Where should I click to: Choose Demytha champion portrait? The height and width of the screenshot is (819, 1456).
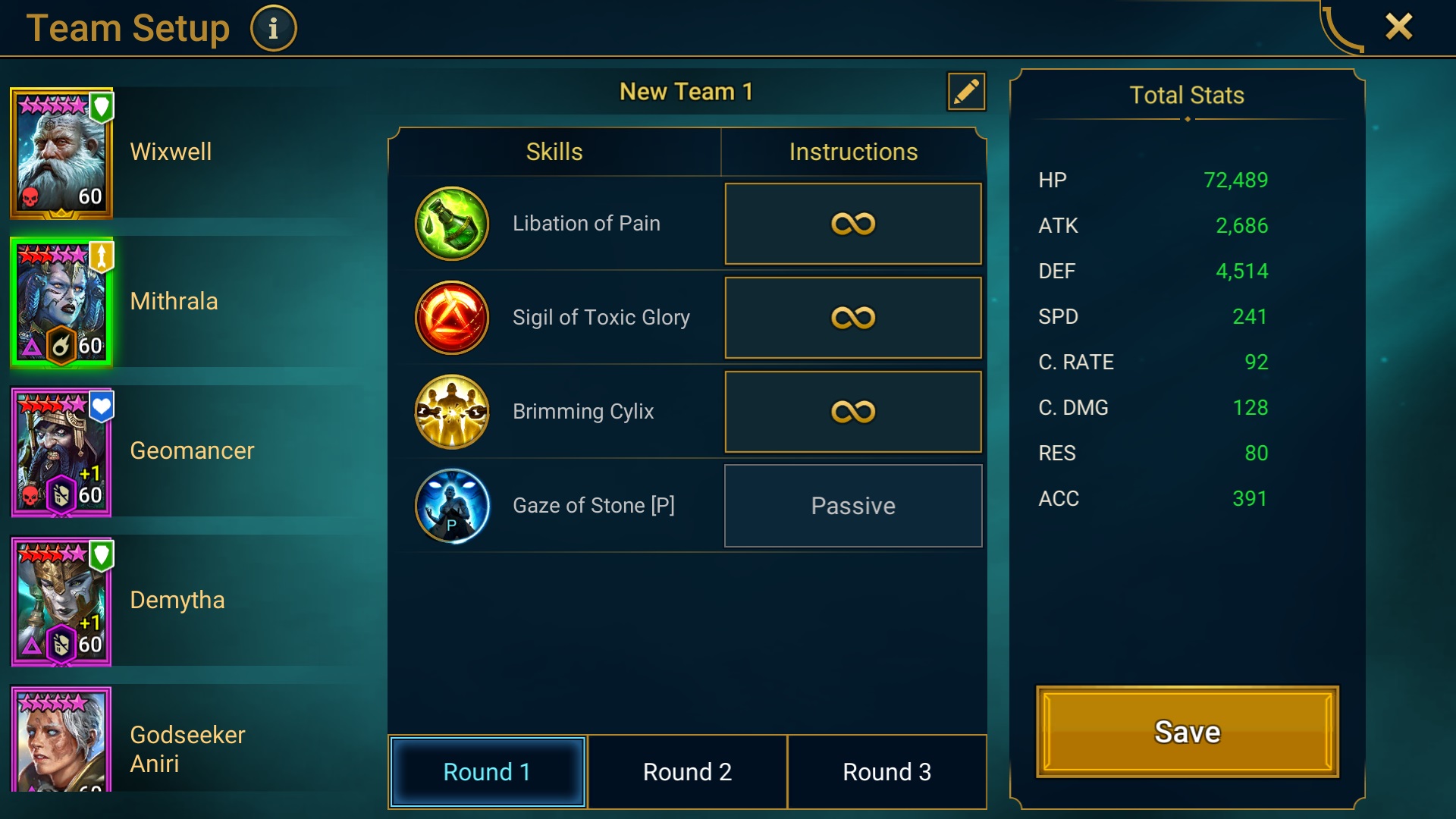tap(61, 601)
